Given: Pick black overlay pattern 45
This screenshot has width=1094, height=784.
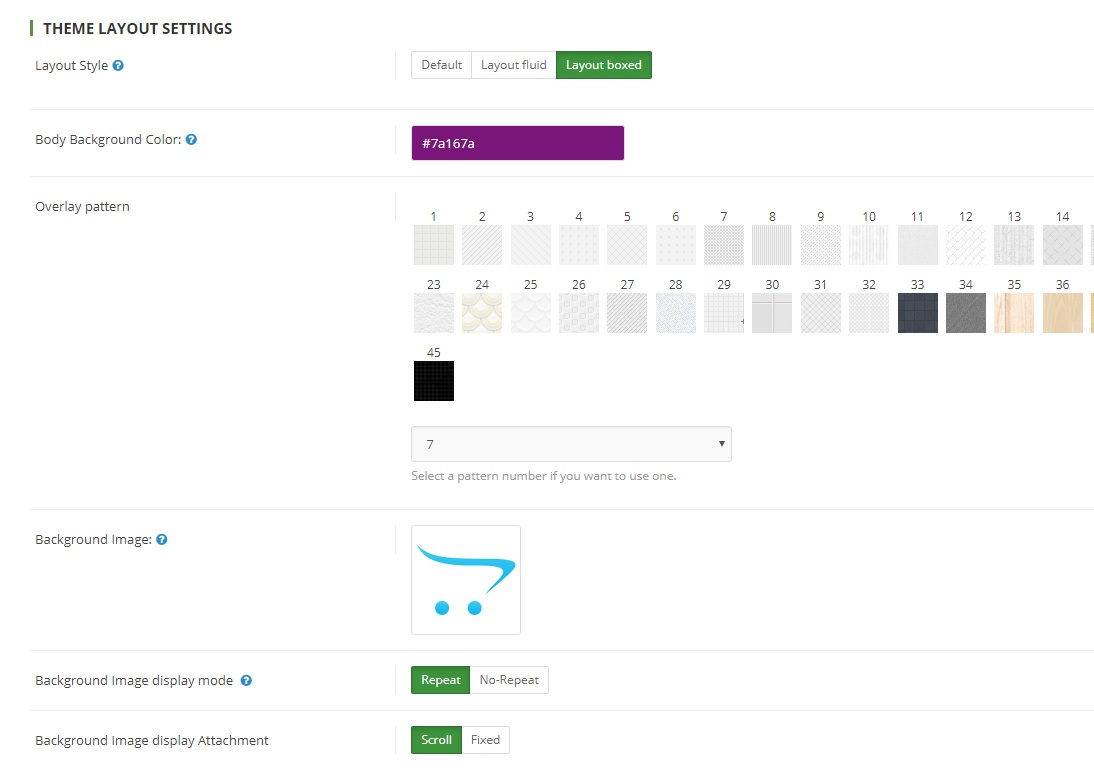Looking at the screenshot, I should (x=434, y=381).
